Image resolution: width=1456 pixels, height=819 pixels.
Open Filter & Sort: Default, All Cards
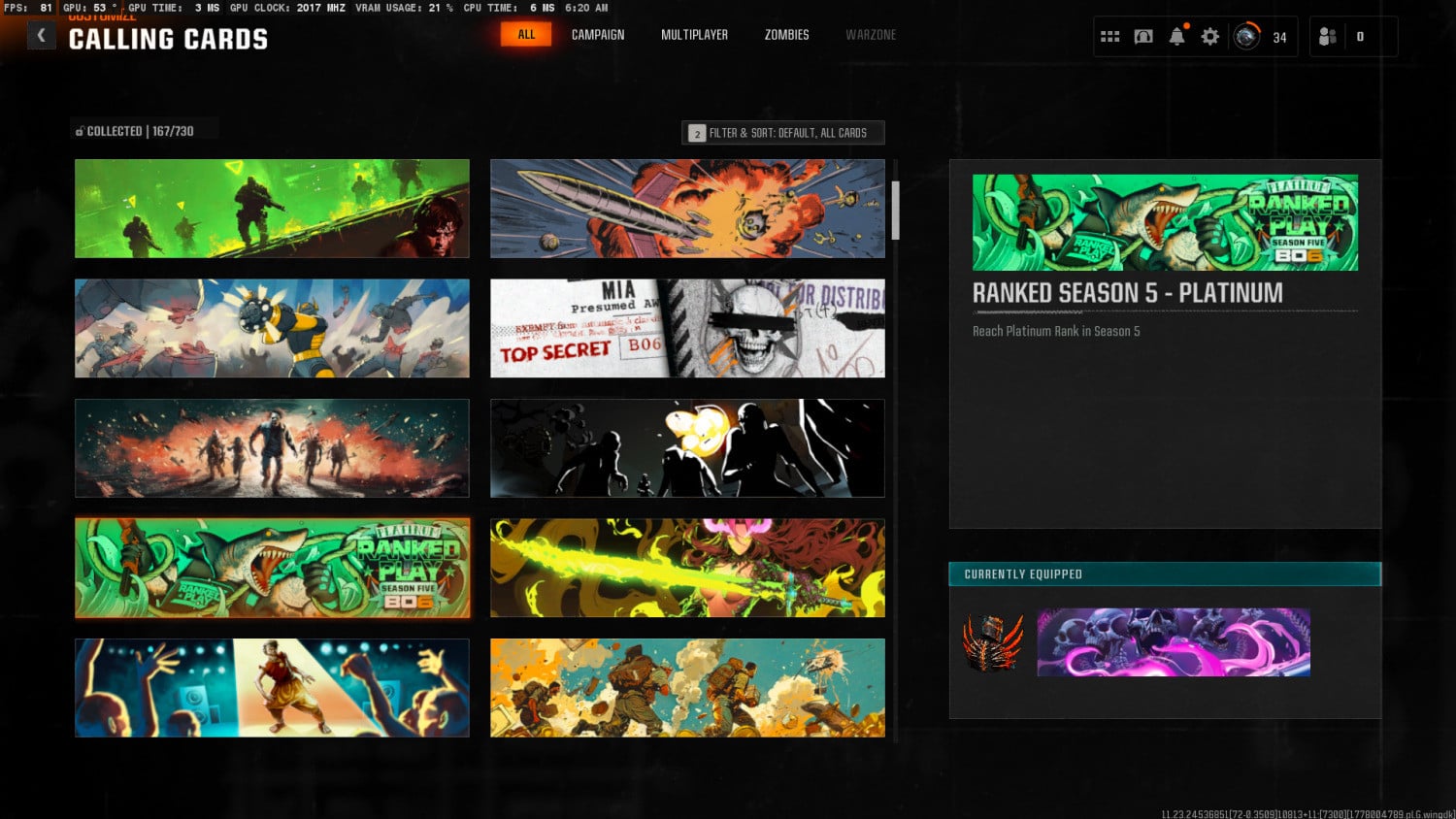click(x=783, y=133)
